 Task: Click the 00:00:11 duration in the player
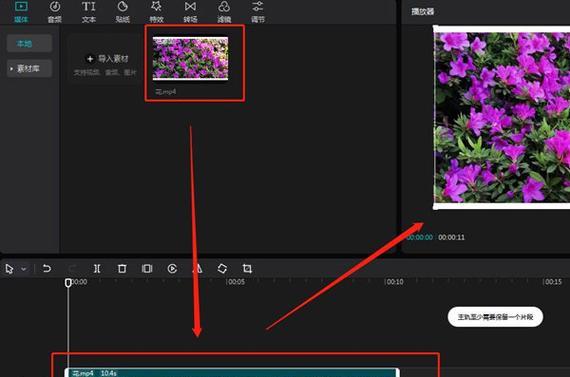451,237
